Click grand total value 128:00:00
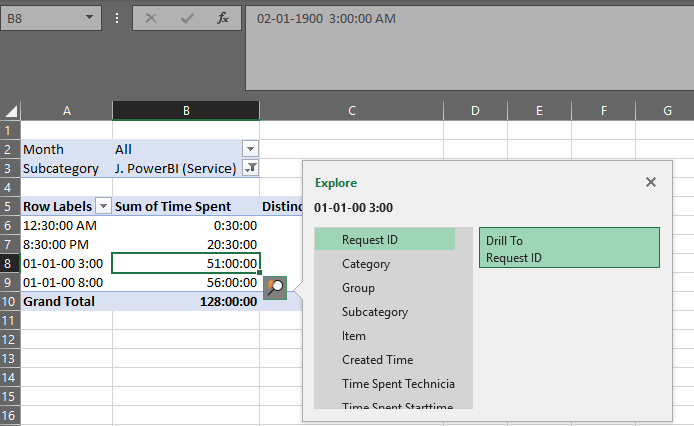The width and height of the screenshot is (694, 426). point(186,302)
